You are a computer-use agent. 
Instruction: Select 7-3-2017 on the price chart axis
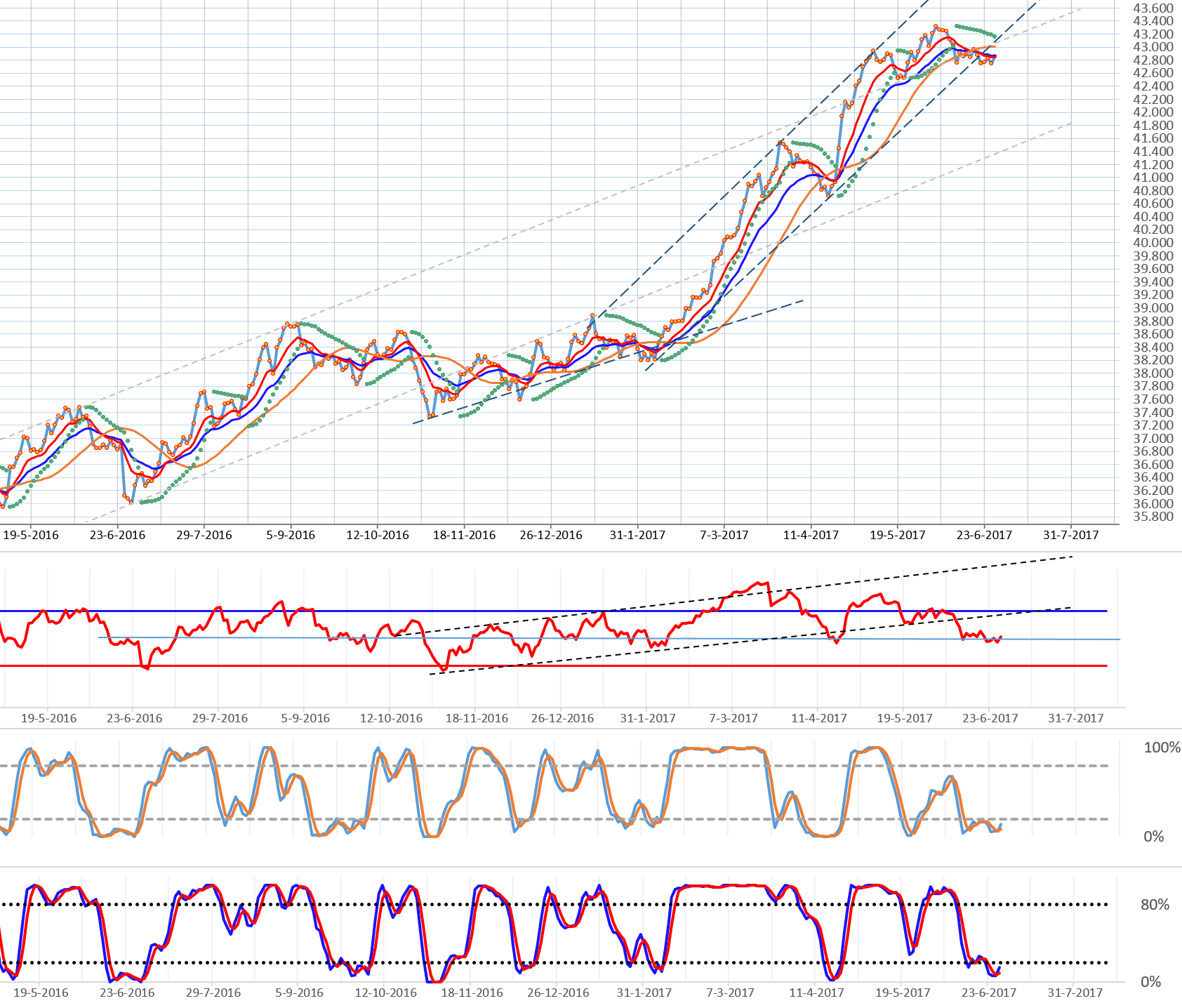point(724,535)
